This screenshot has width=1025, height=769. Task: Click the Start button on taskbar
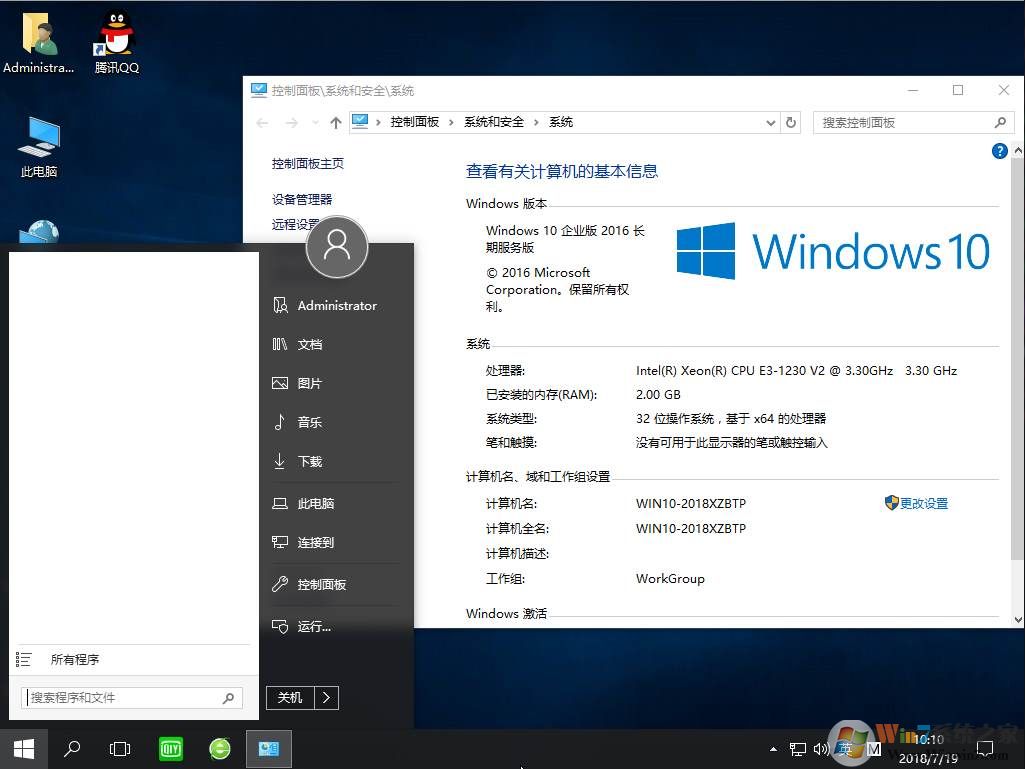click(24, 748)
